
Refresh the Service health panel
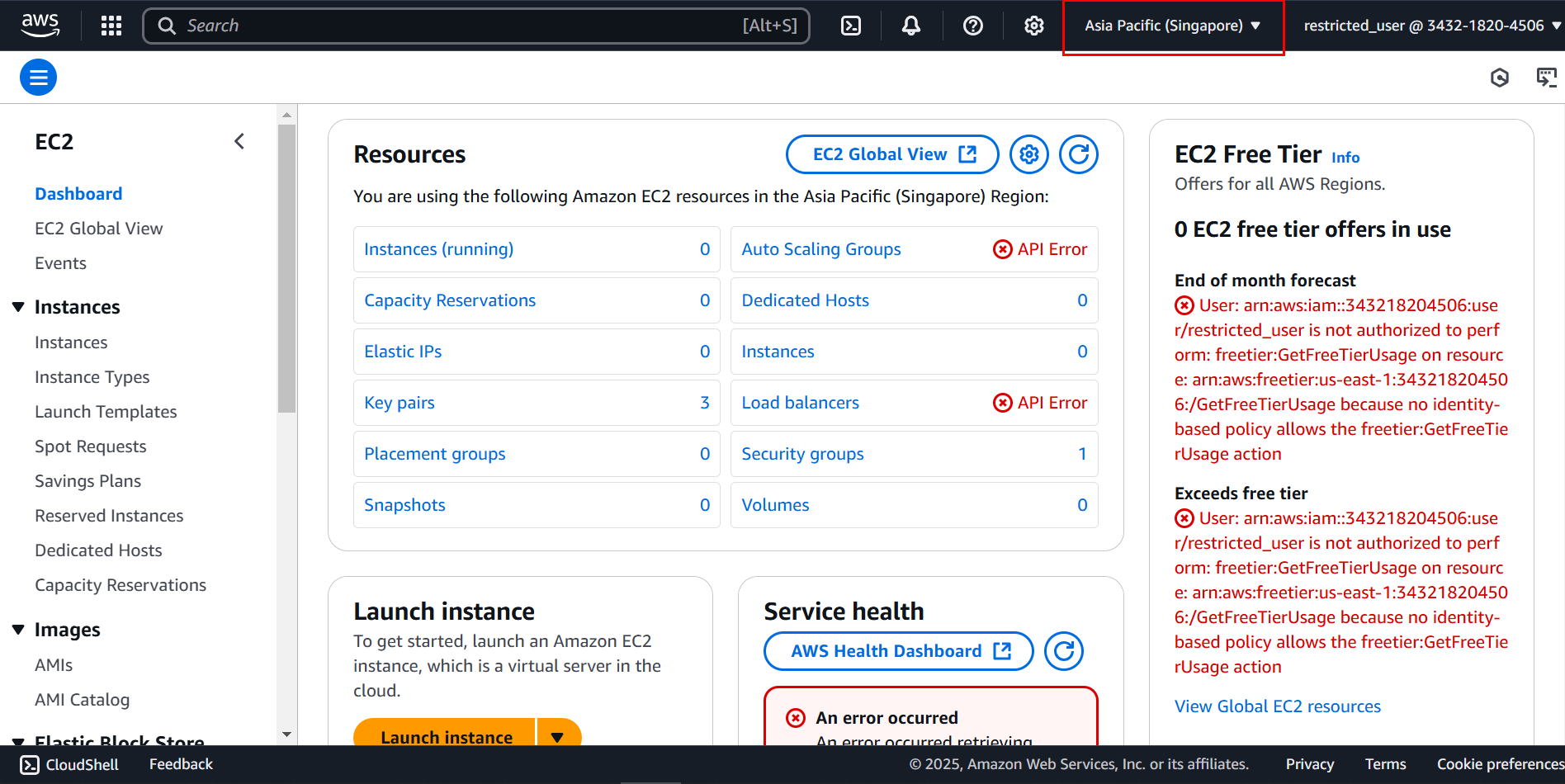[1064, 651]
